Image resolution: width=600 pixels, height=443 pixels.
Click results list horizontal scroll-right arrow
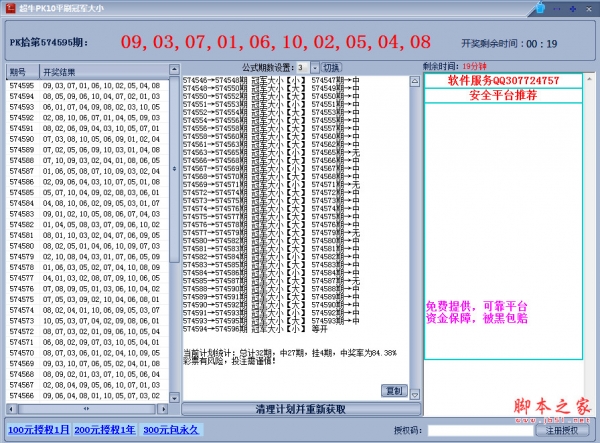(x=163, y=409)
